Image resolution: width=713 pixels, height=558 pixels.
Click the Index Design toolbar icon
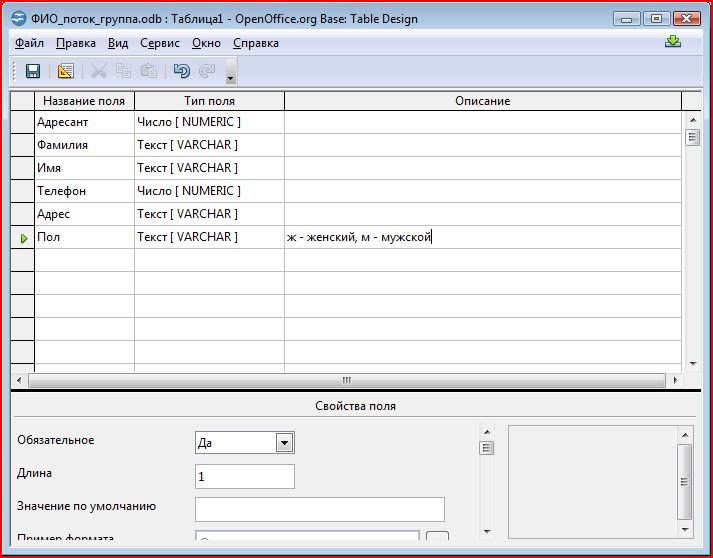(x=65, y=71)
